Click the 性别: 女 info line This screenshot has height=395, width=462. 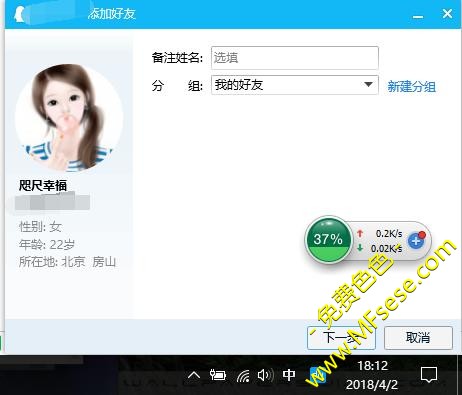click(40, 227)
